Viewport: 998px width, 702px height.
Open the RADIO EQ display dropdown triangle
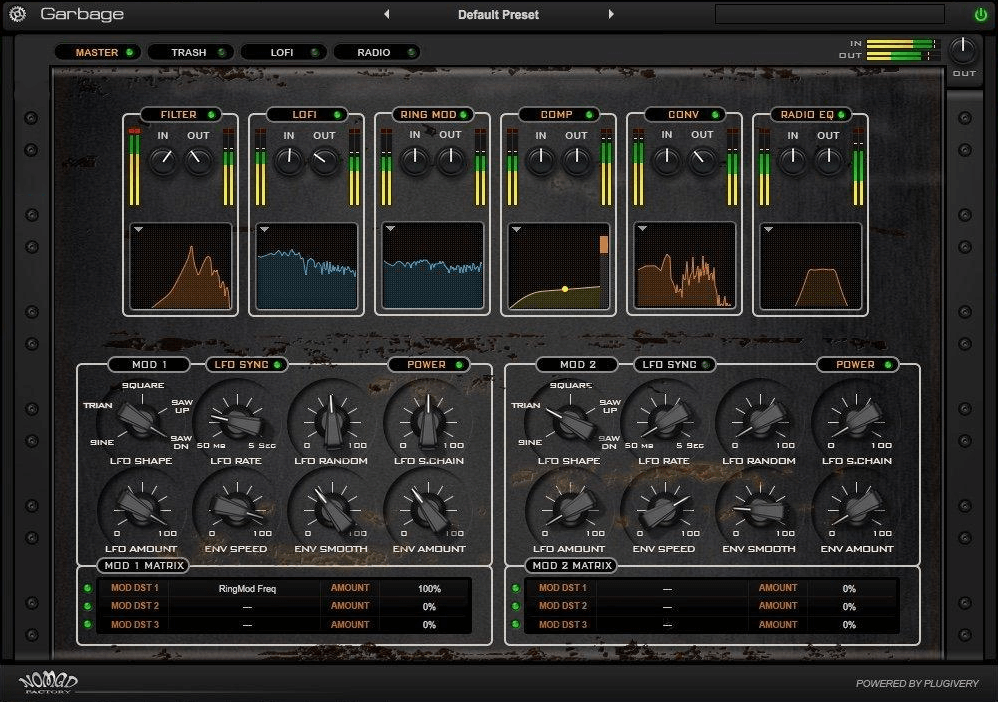(769, 230)
